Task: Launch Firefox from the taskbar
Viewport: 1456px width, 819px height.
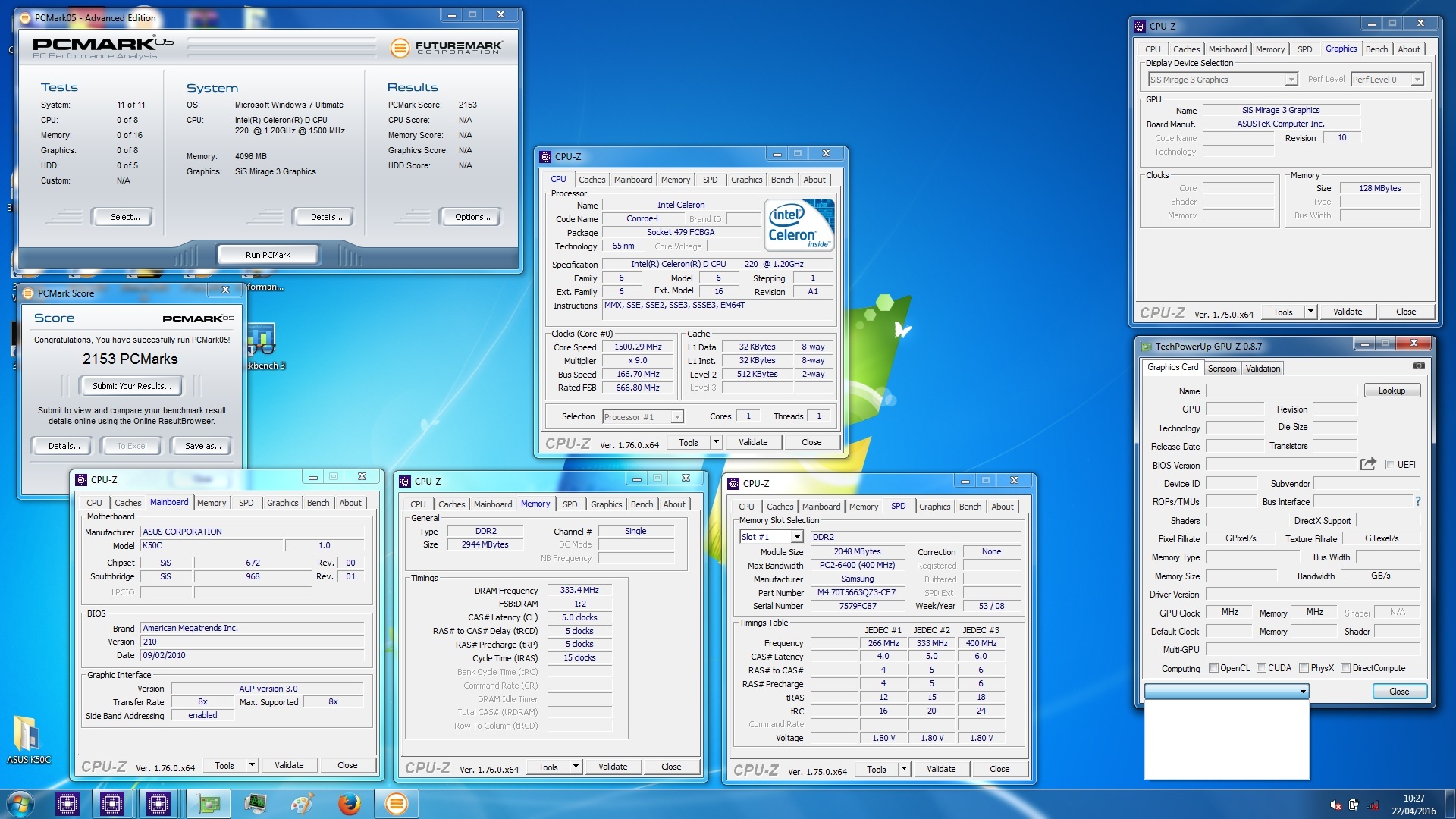Action: coord(349,804)
